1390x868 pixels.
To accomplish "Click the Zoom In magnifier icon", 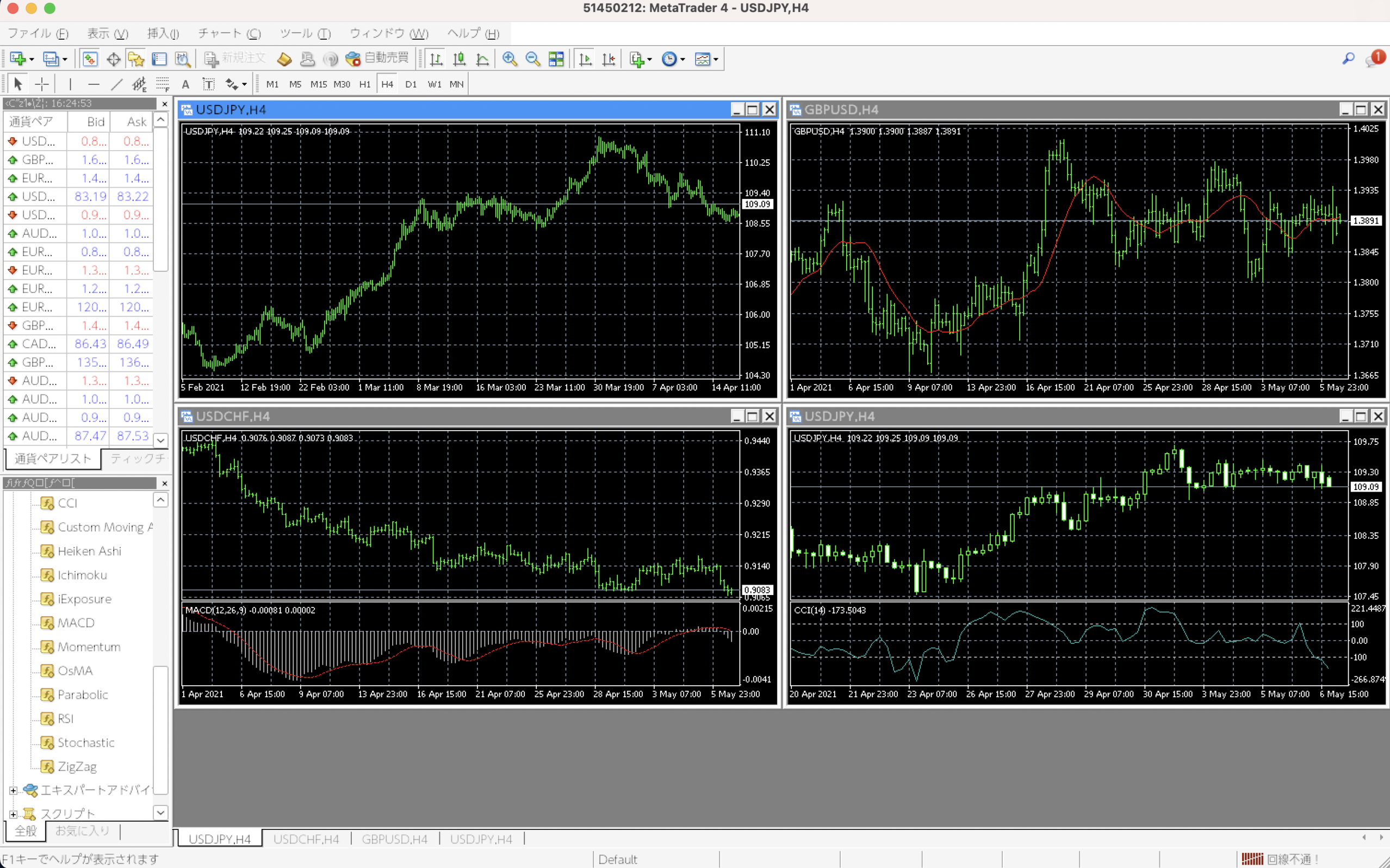I will 509,59.
